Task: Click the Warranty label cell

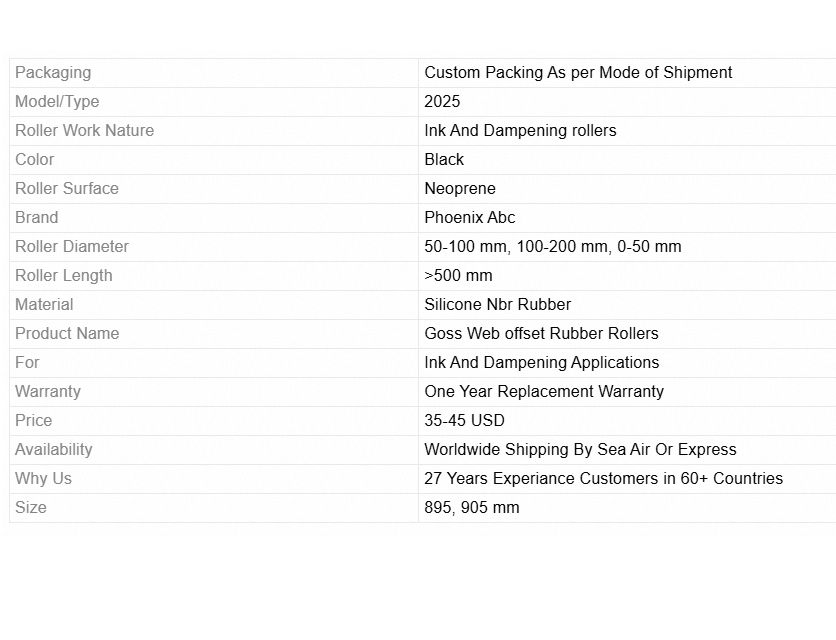Action: [x=48, y=391]
